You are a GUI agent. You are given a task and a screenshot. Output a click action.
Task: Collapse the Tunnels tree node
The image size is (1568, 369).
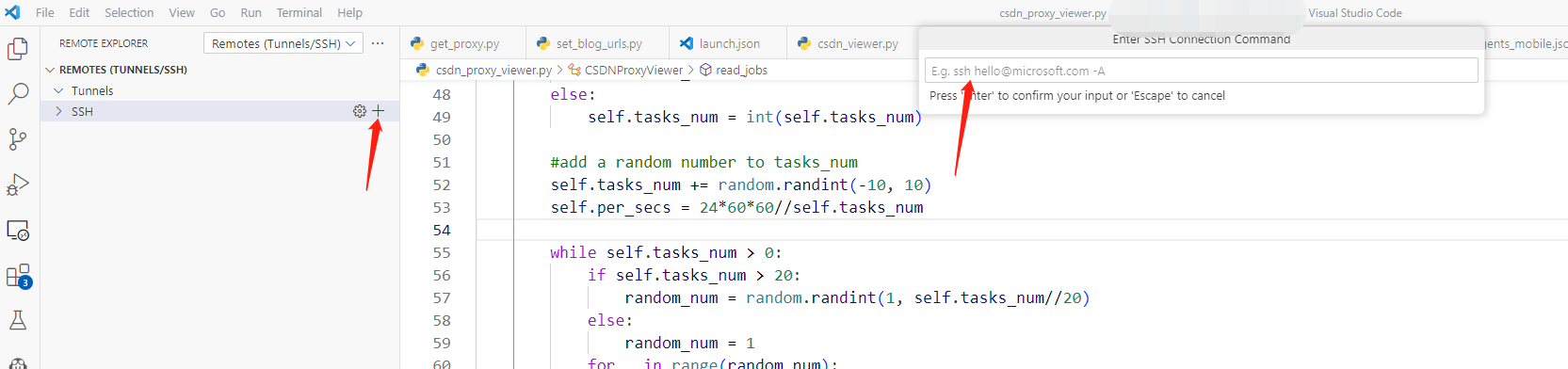(58, 90)
